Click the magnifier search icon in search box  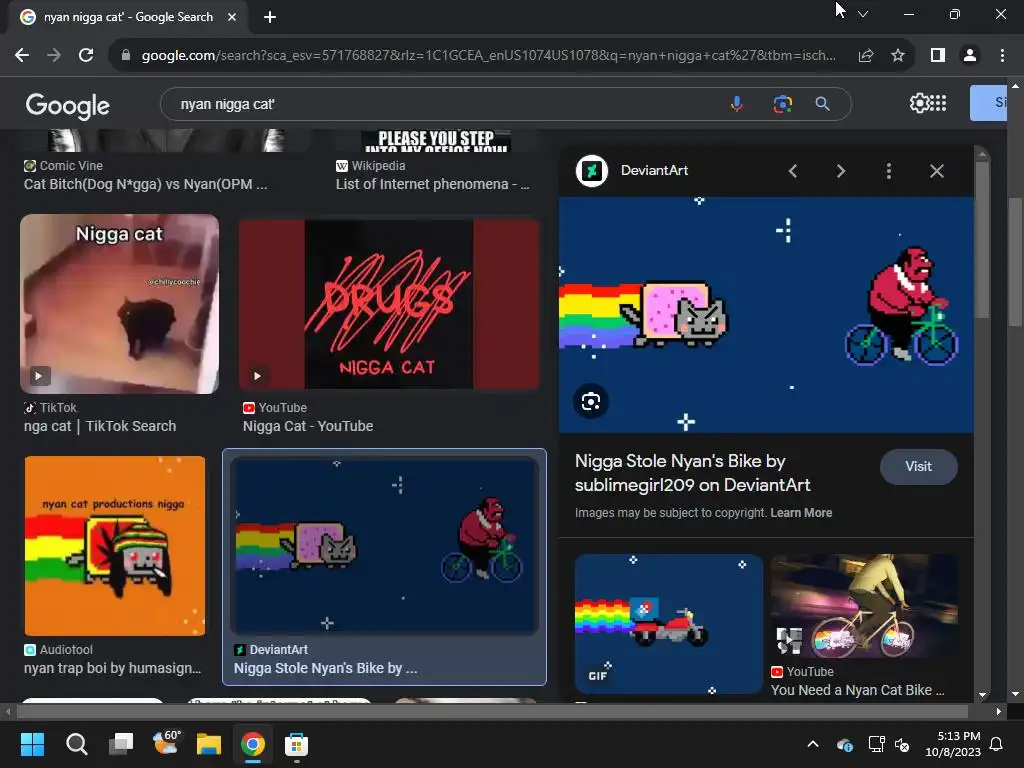823,104
